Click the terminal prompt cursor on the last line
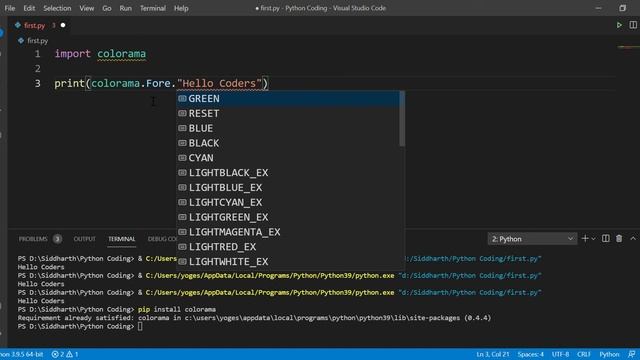The height and width of the screenshot is (360, 640). pyautogui.click(x=140, y=326)
